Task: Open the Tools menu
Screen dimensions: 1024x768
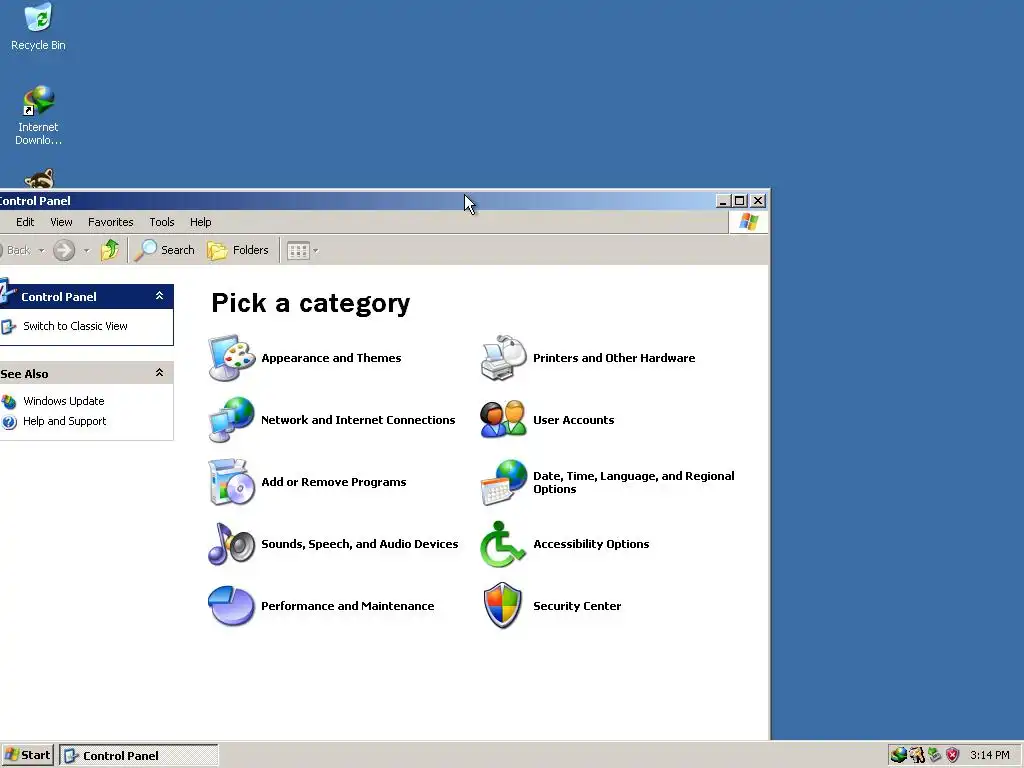Action: pos(162,222)
